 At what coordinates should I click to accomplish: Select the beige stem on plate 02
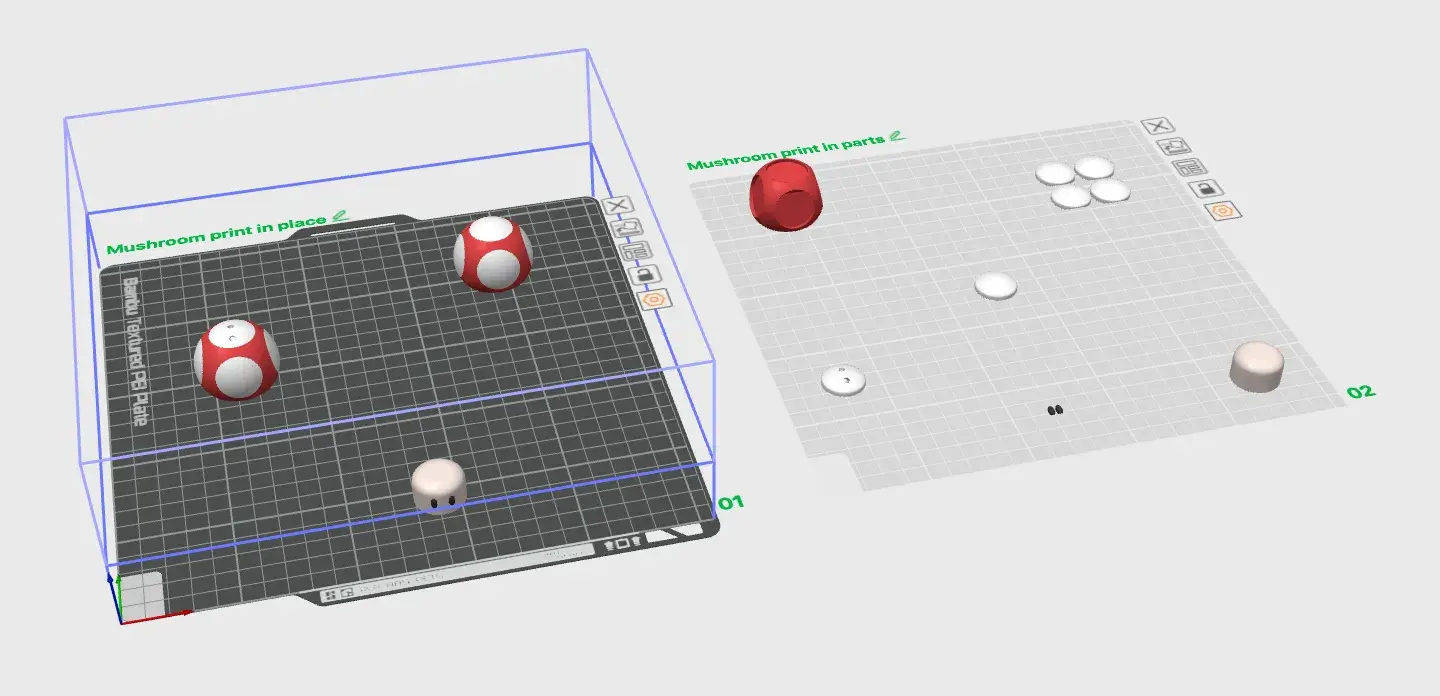coord(1257,366)
